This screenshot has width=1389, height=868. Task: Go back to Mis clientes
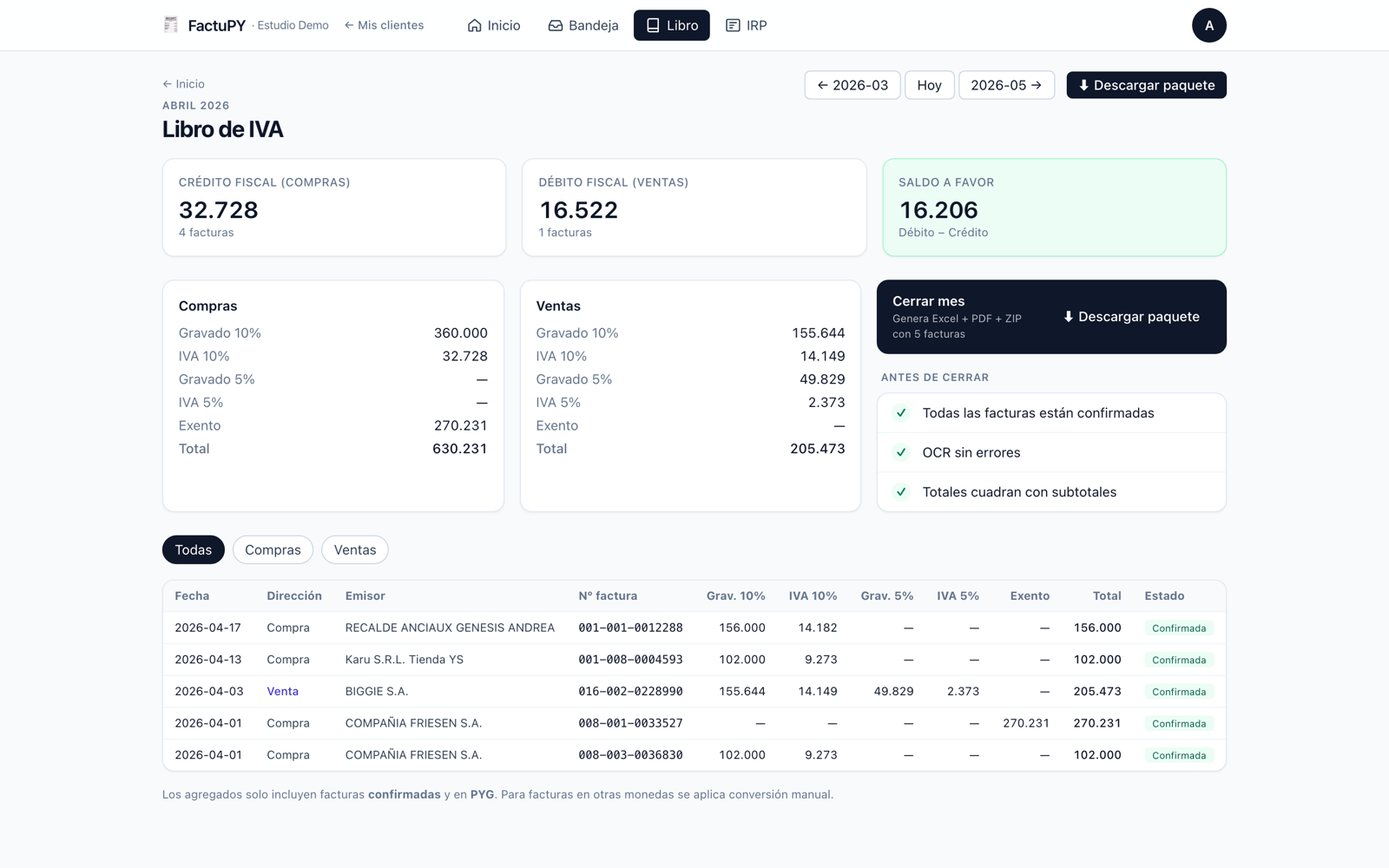384,25
